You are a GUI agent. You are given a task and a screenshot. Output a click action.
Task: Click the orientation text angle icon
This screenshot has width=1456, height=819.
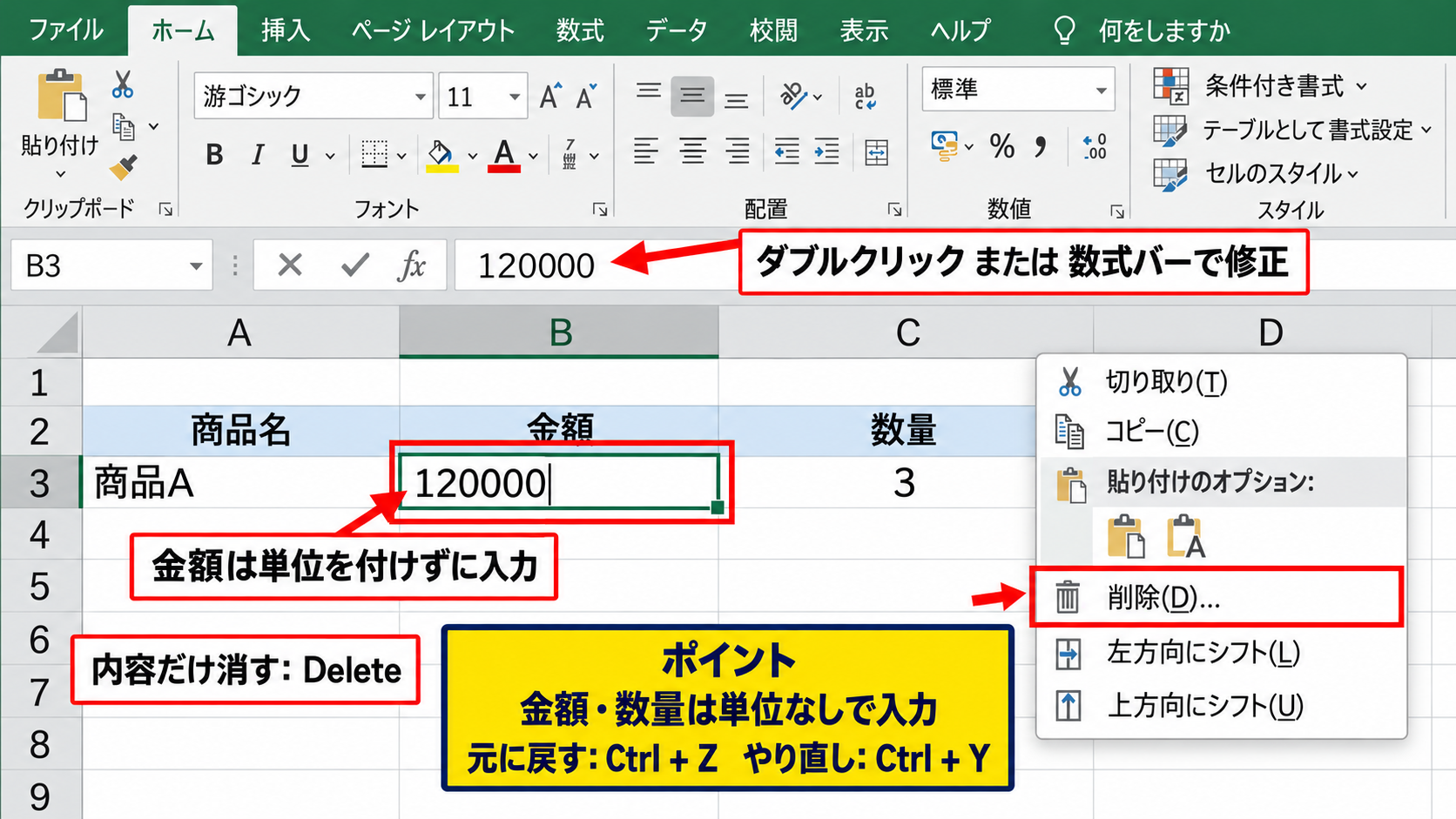pos(794,96)
